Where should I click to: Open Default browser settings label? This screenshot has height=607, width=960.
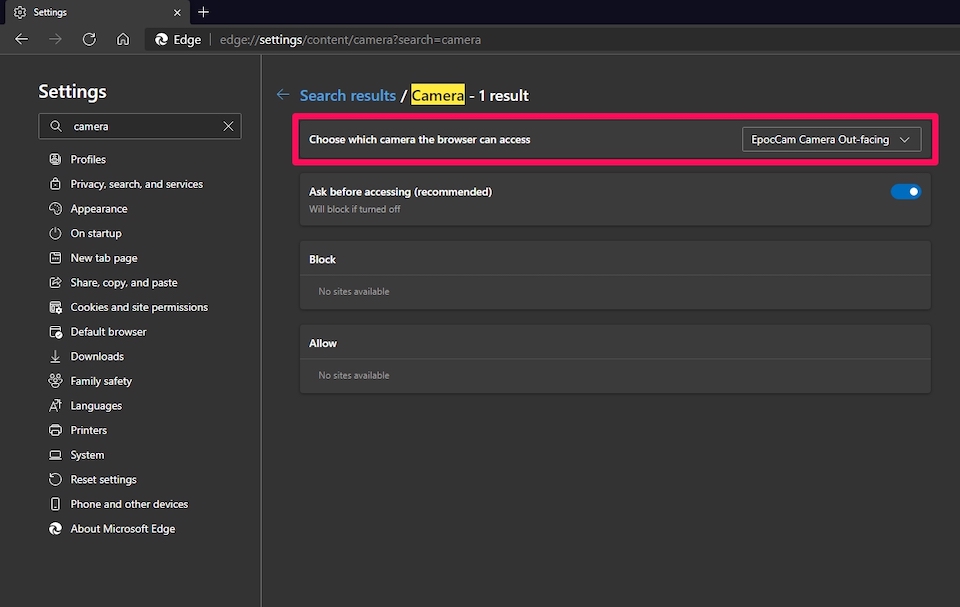[108, 332]
